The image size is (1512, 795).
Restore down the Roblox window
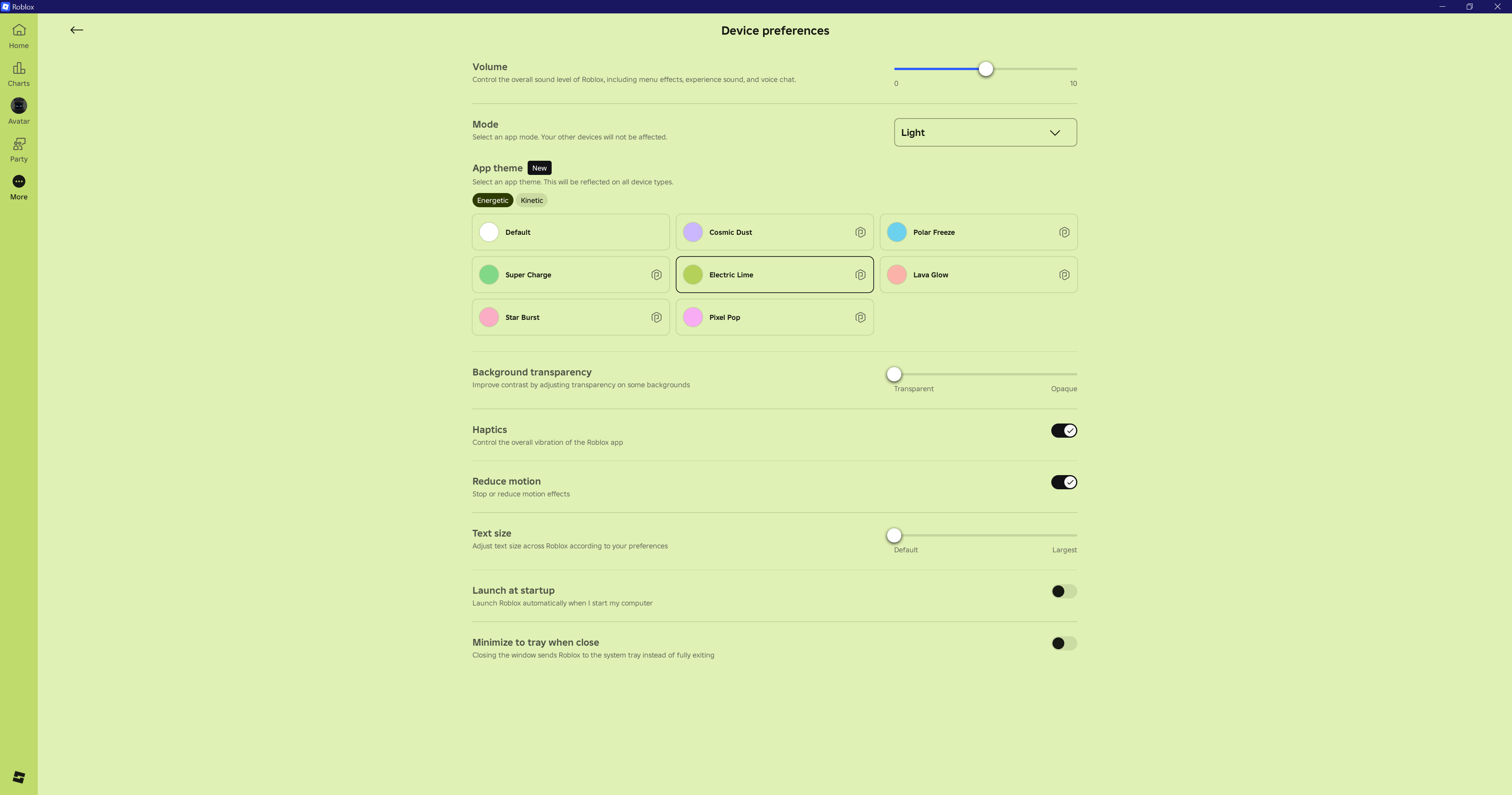point(1470,6)
